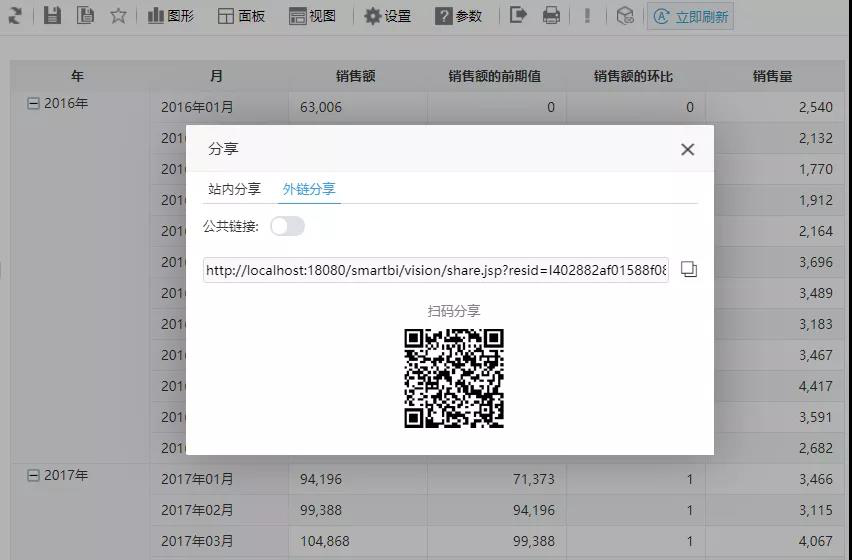Open the 面板 panel menu
The width and height of the screenshot is (852, 560).
pyautogui.click(x=241, y=16)
